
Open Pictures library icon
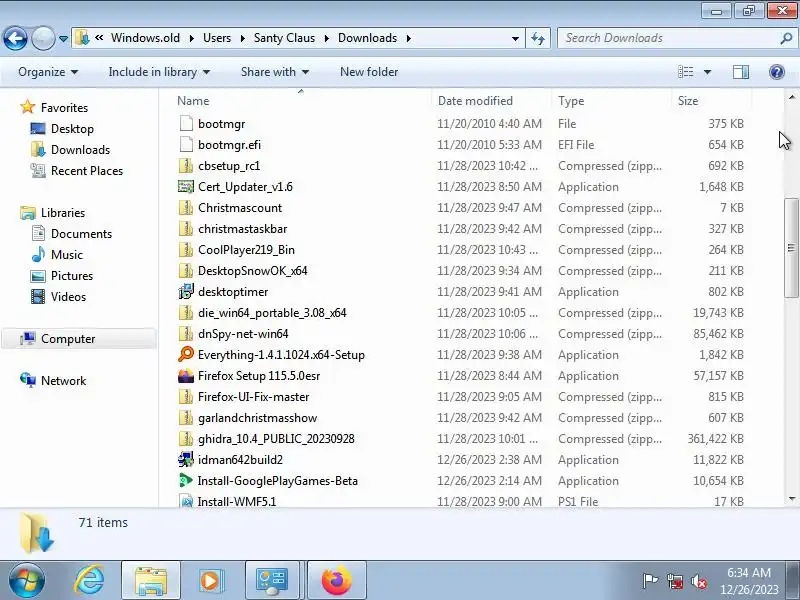(x=38, y=276)
